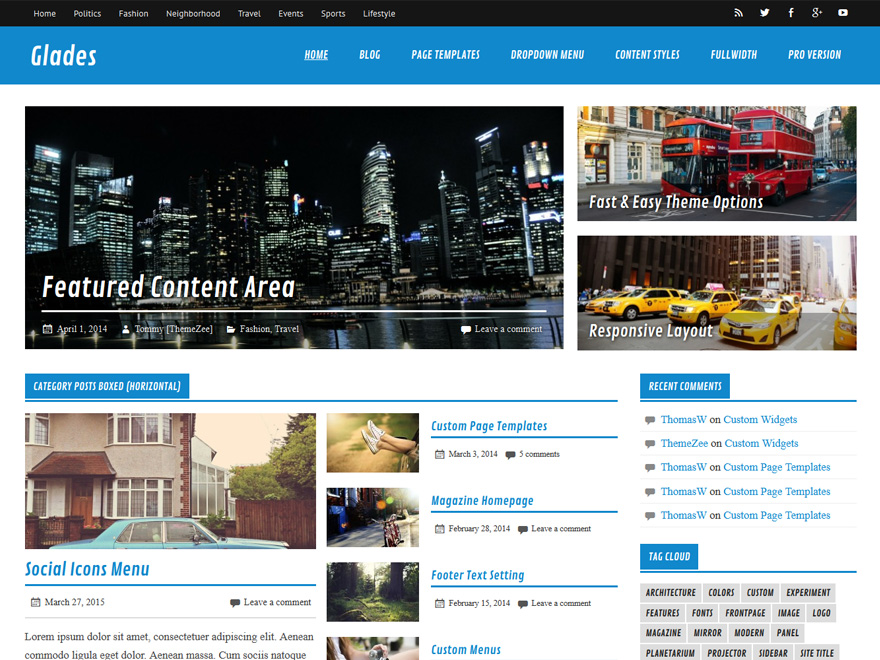Image resolution: width=880 pixels, height=660 pixels.
Task: Open the YouTube channel icon
Action: point(842,13)
